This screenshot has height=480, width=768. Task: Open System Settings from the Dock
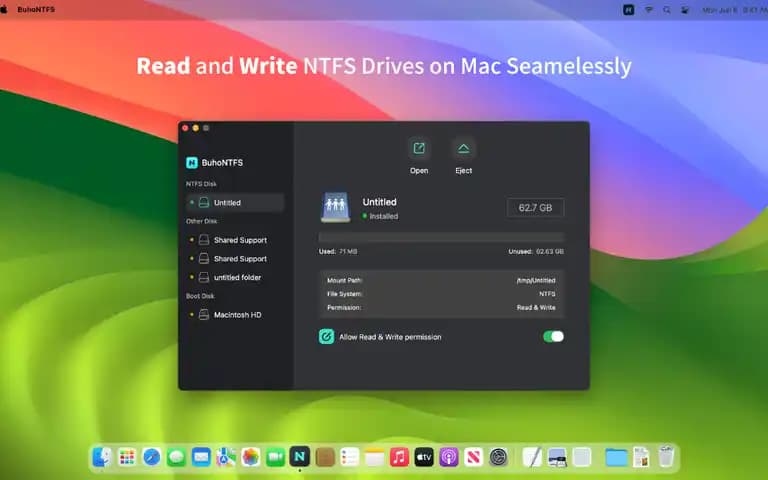pos(499,457)
